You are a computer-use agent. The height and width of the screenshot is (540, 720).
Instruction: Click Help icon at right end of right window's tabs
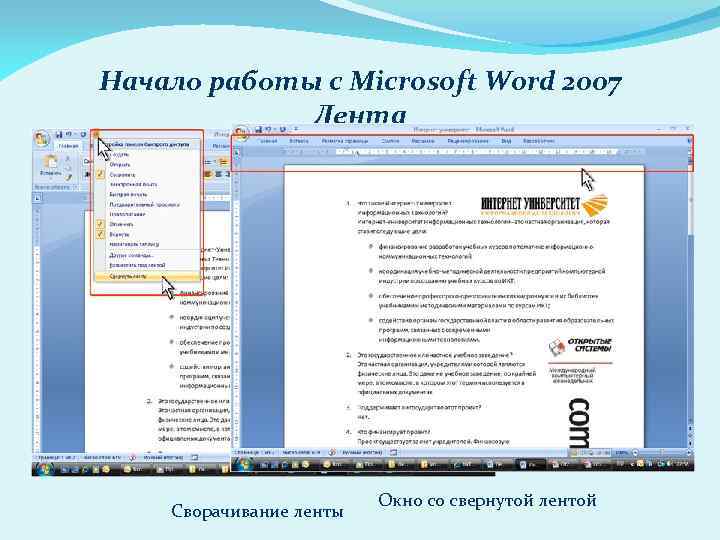pyautogui.click(x=689, y=141)
